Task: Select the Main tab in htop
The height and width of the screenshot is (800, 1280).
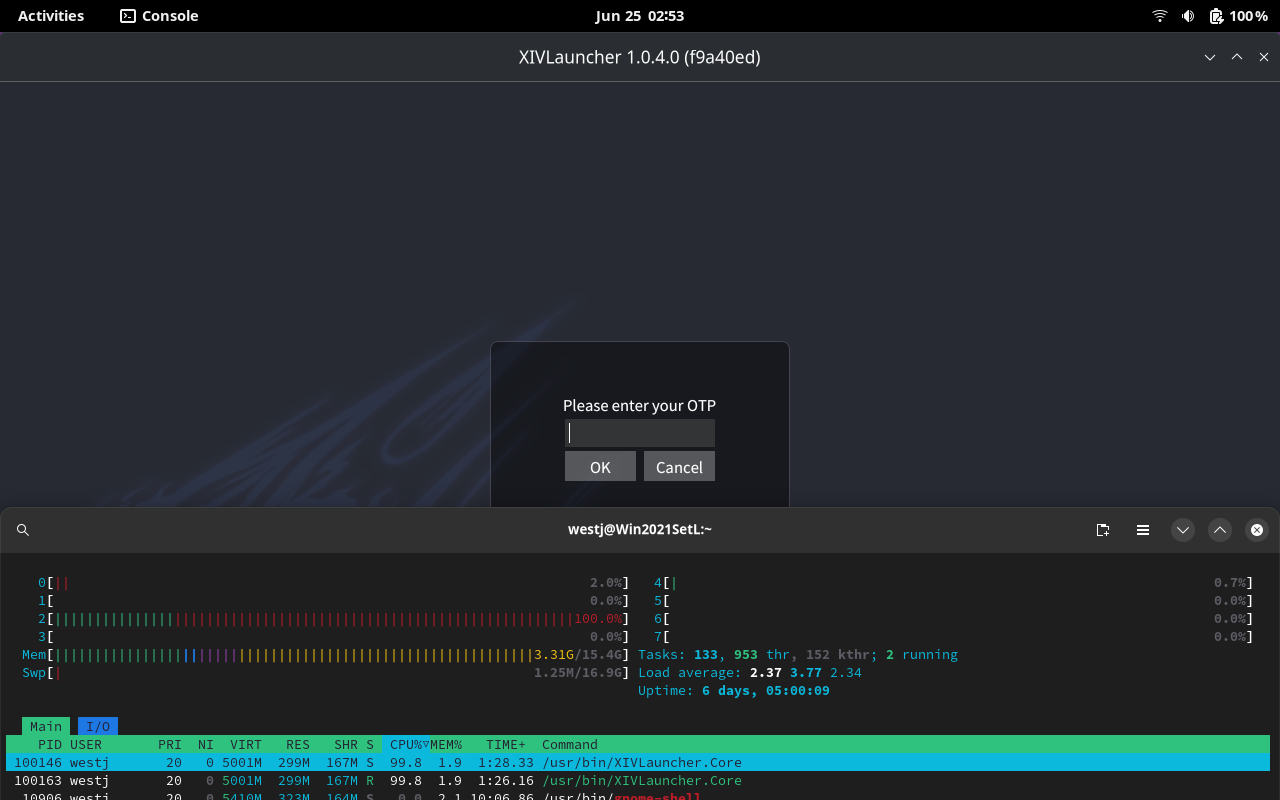Action: [x=46, y=726]
